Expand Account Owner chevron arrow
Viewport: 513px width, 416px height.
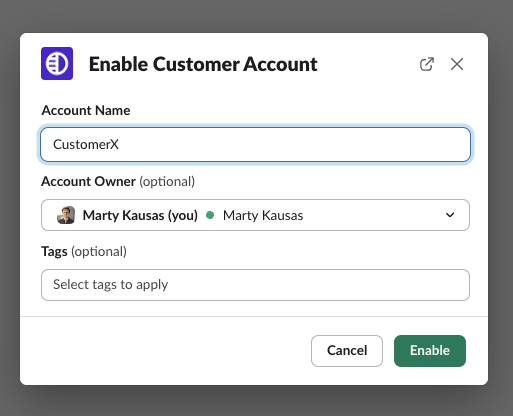[450, 215]
